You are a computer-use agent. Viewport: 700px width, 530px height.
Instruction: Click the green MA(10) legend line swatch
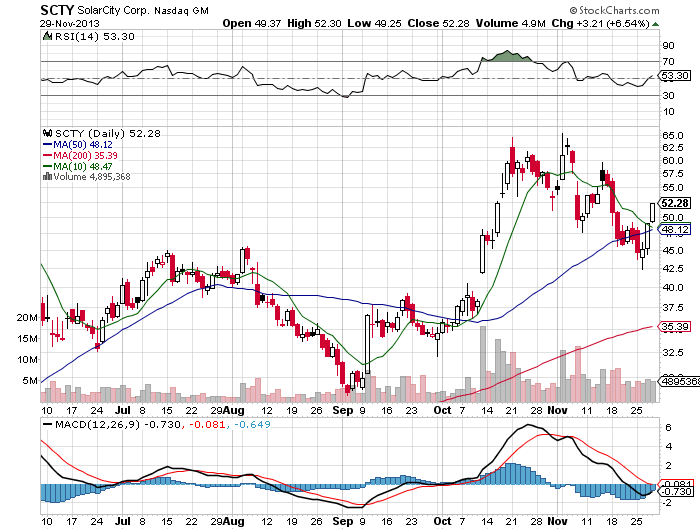(47, 166)
